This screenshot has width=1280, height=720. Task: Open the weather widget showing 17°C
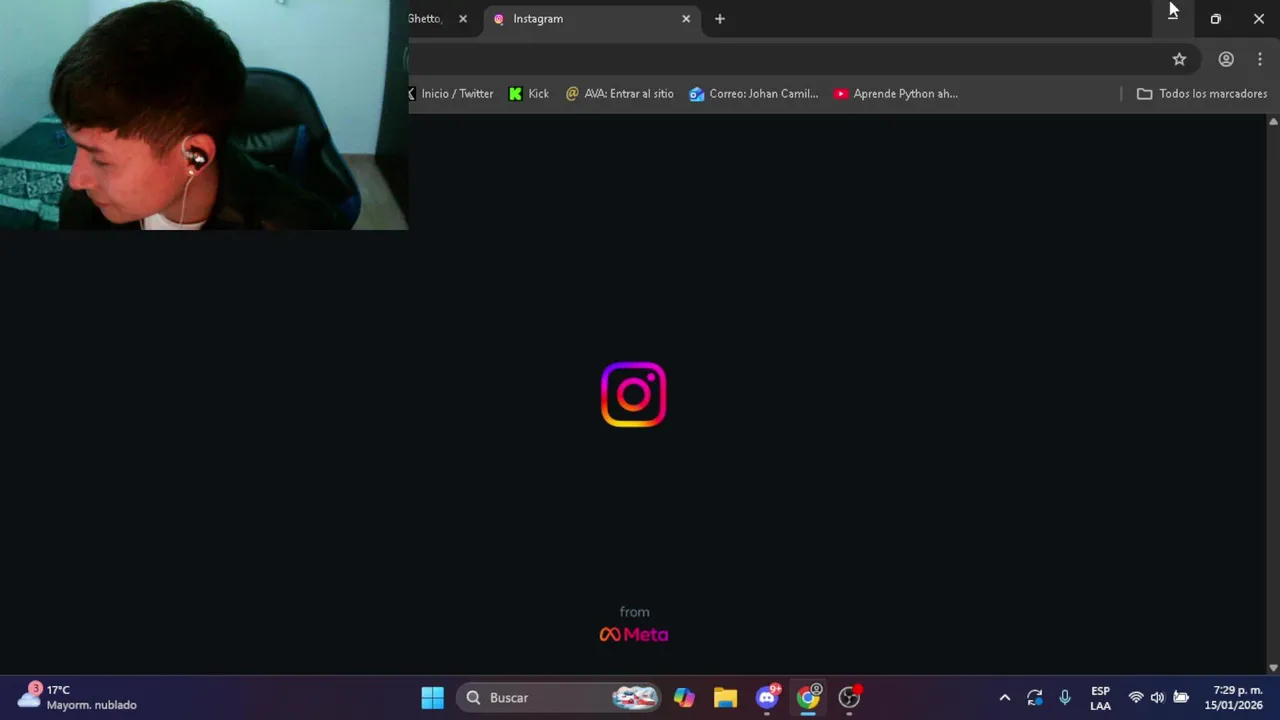[78, 697]
